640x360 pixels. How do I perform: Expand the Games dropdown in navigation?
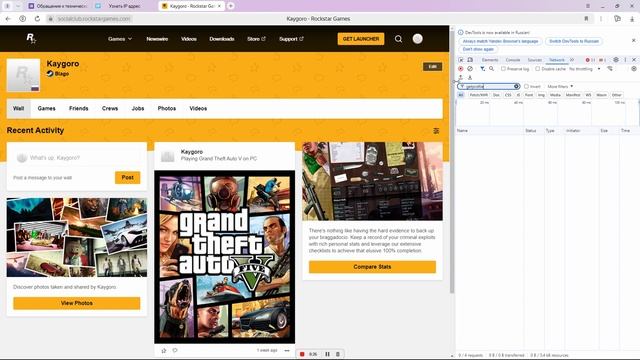(x=120, y=39)
